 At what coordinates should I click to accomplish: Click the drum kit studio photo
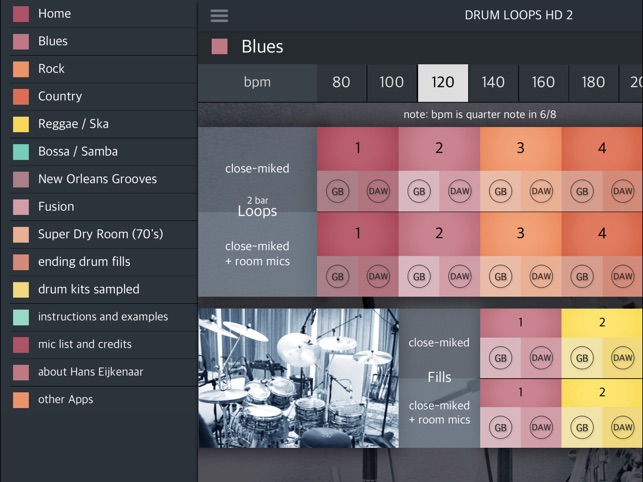(299, 378)
